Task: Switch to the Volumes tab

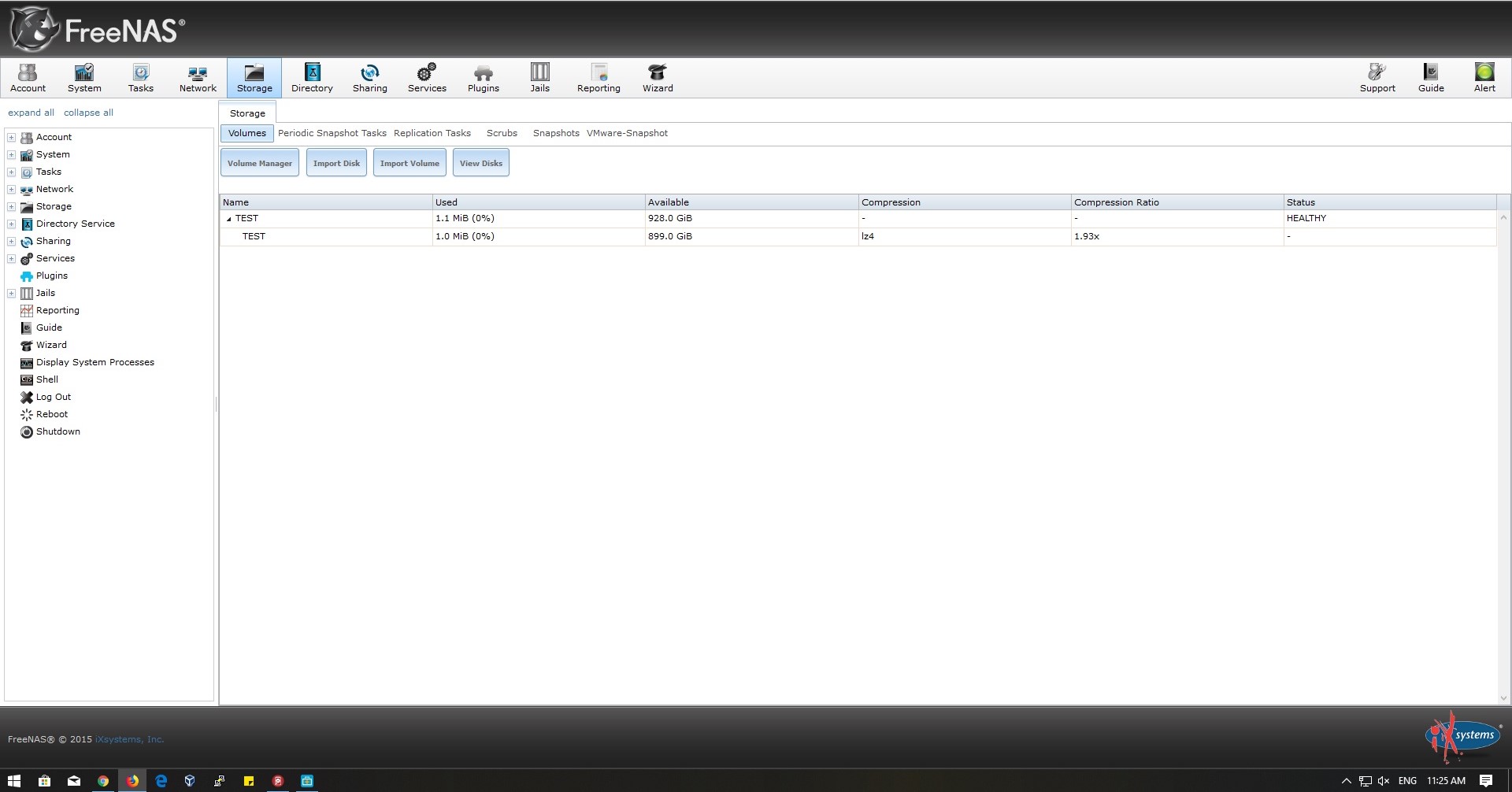Action: [x=247, y=133]
